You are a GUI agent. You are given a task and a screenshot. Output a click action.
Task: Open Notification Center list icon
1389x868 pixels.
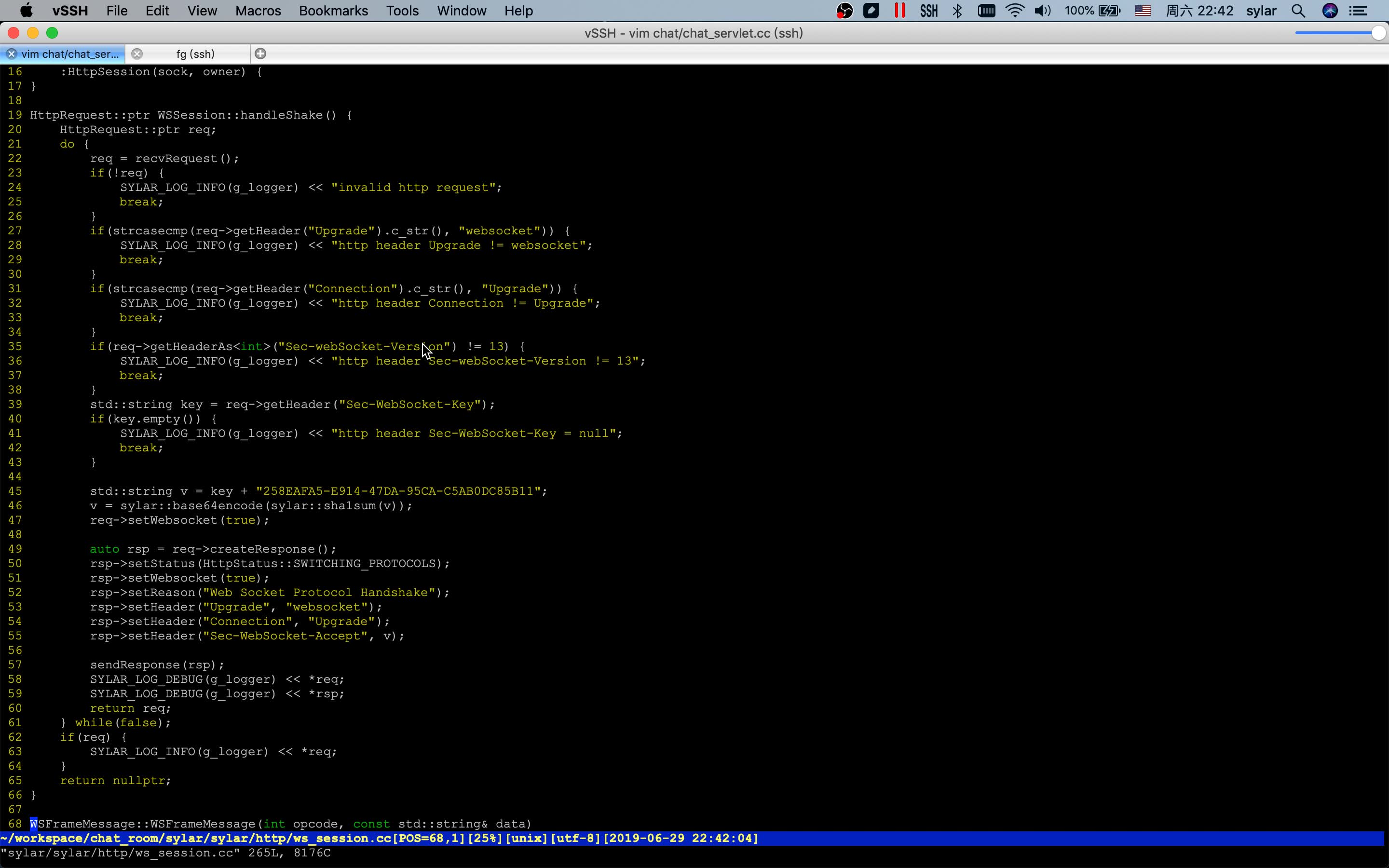[x=1358, y=10]
